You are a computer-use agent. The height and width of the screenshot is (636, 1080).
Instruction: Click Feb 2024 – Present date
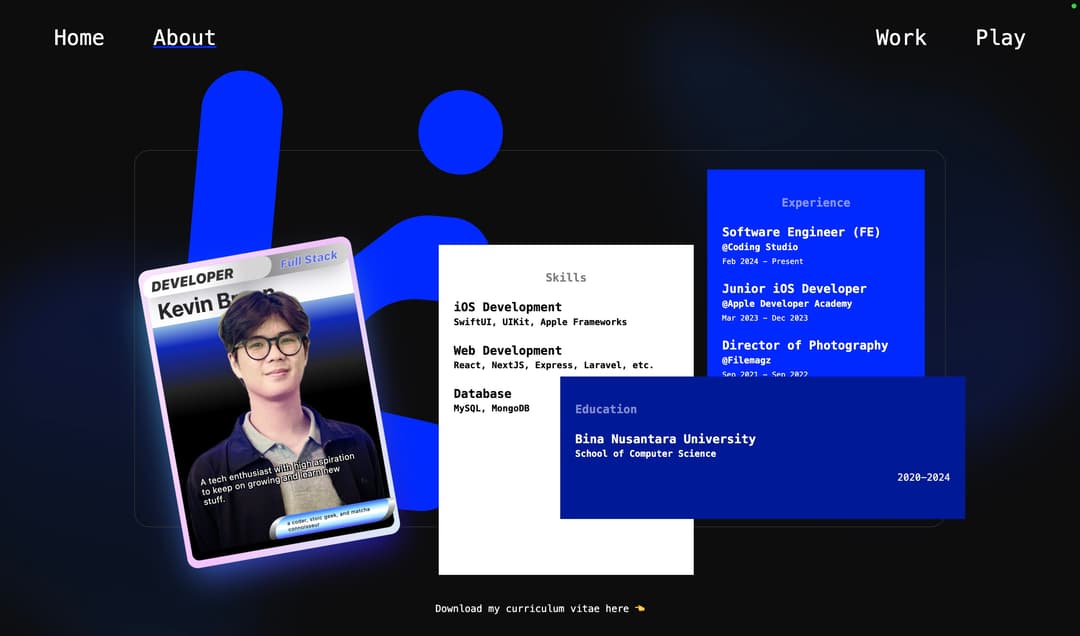coord(762,261)
